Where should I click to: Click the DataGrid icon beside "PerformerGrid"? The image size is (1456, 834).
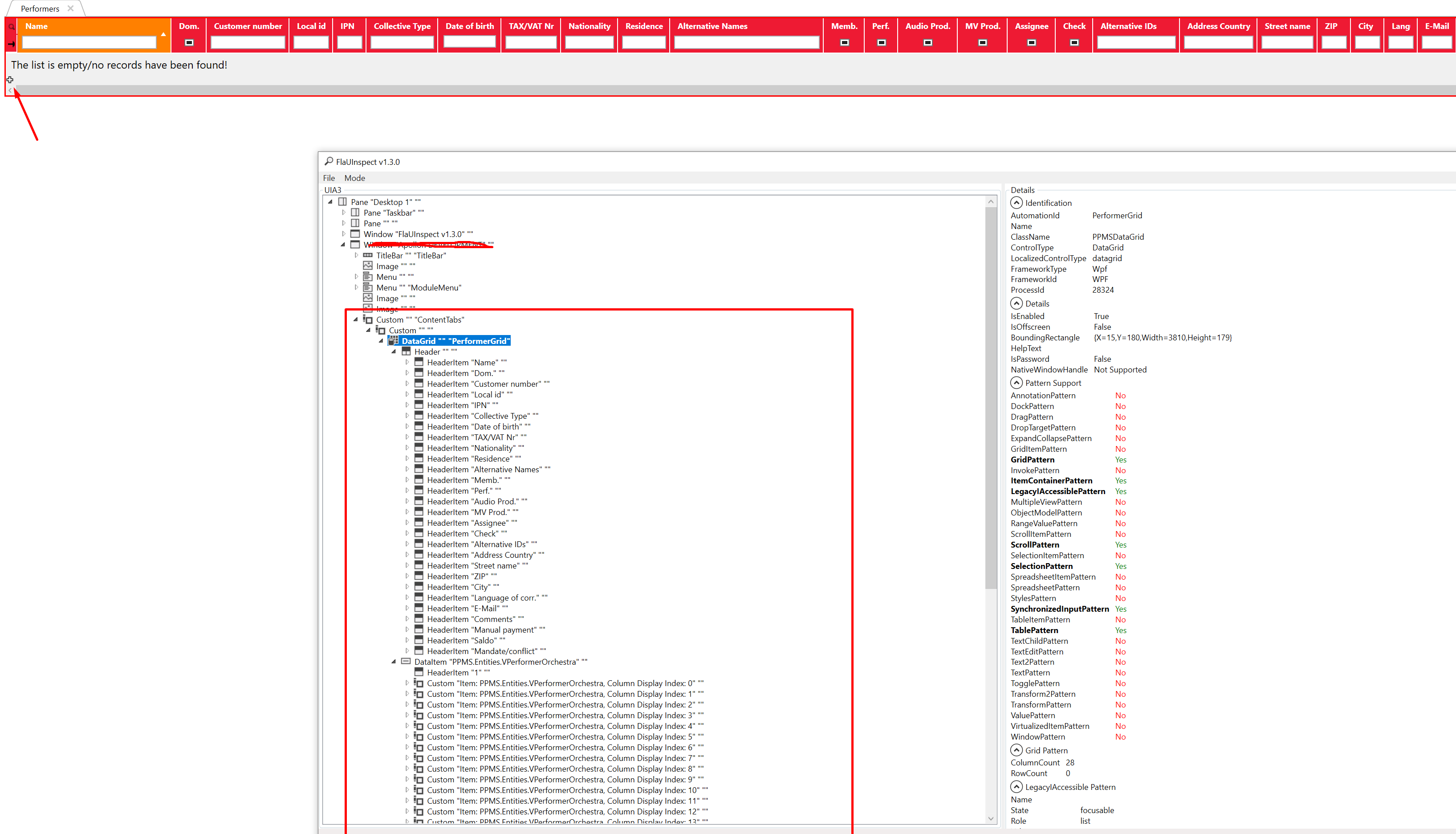tap(393, 340)
